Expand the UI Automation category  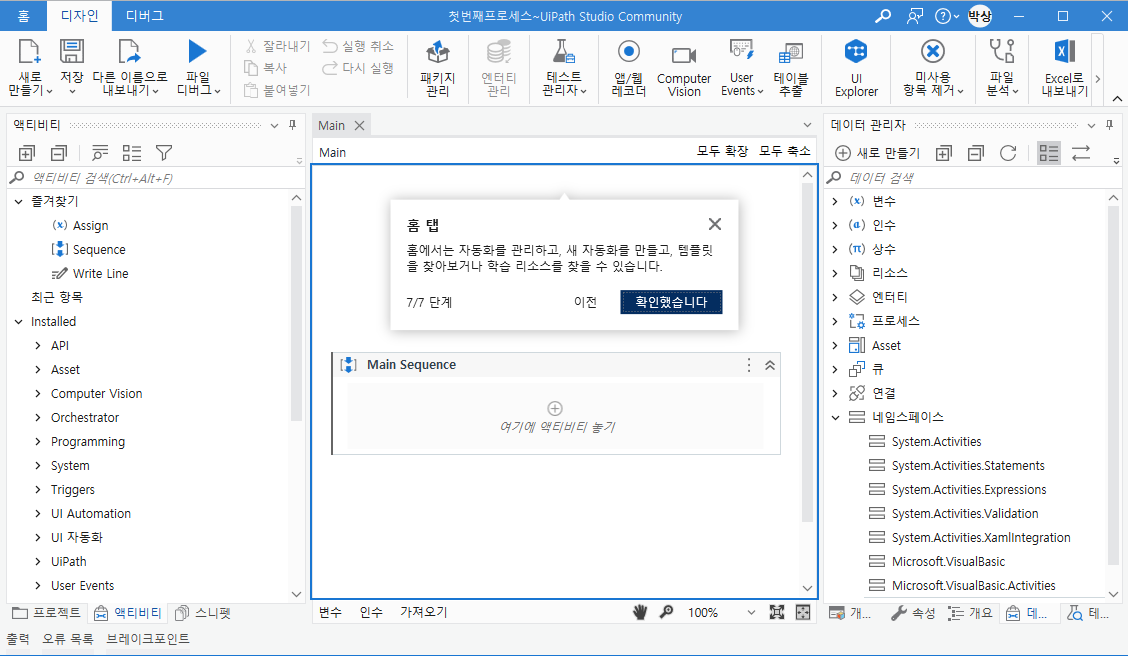pyautogui.click(x=38, y=514)
